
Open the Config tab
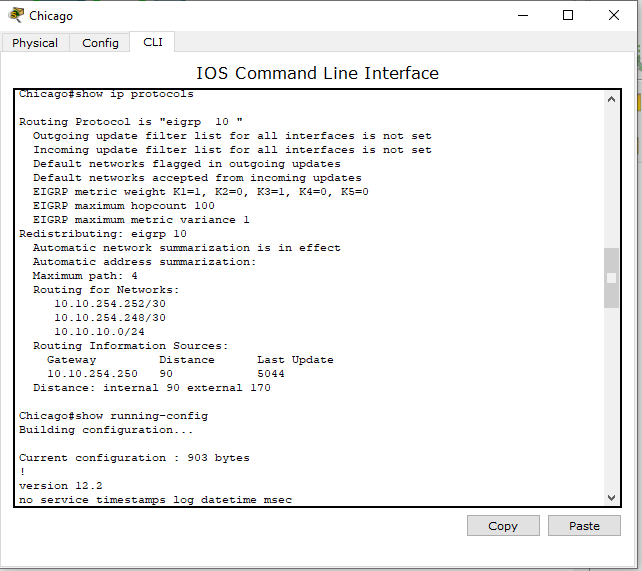100,43
